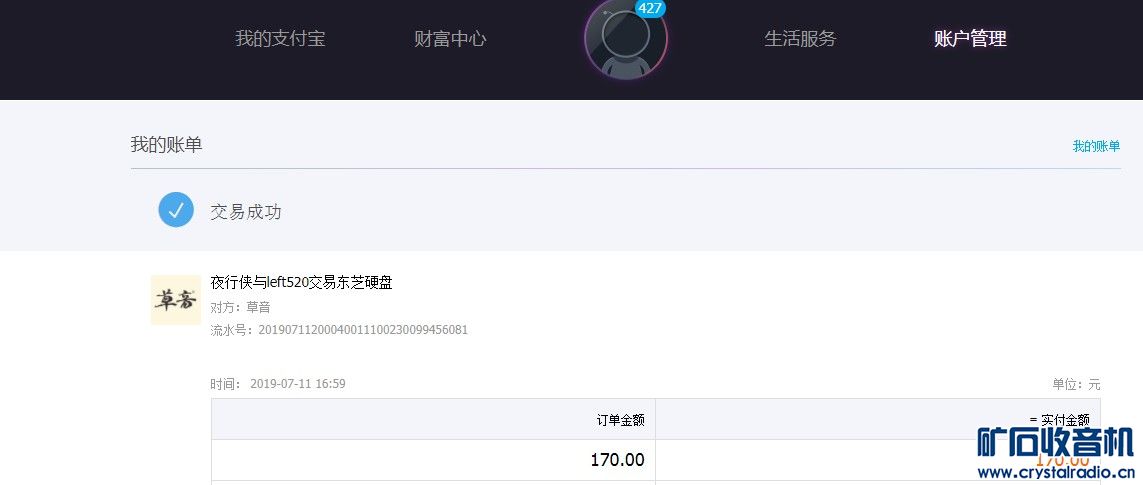1143x485 pixels.
Task: Open the user avatar profile icon
Action: pos(626,40)
